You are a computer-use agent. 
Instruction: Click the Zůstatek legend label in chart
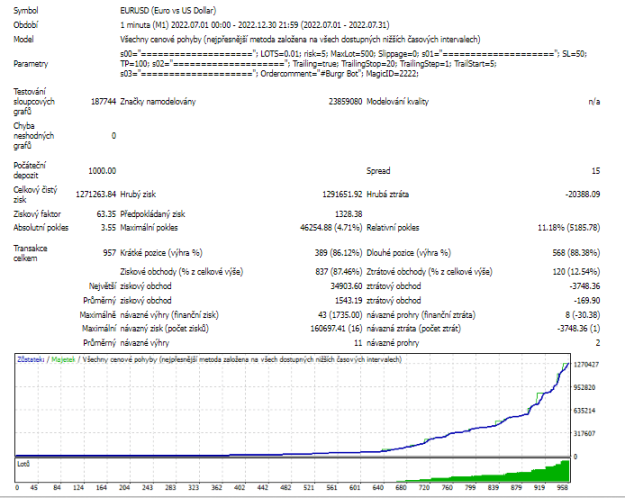tap(30, 360)
